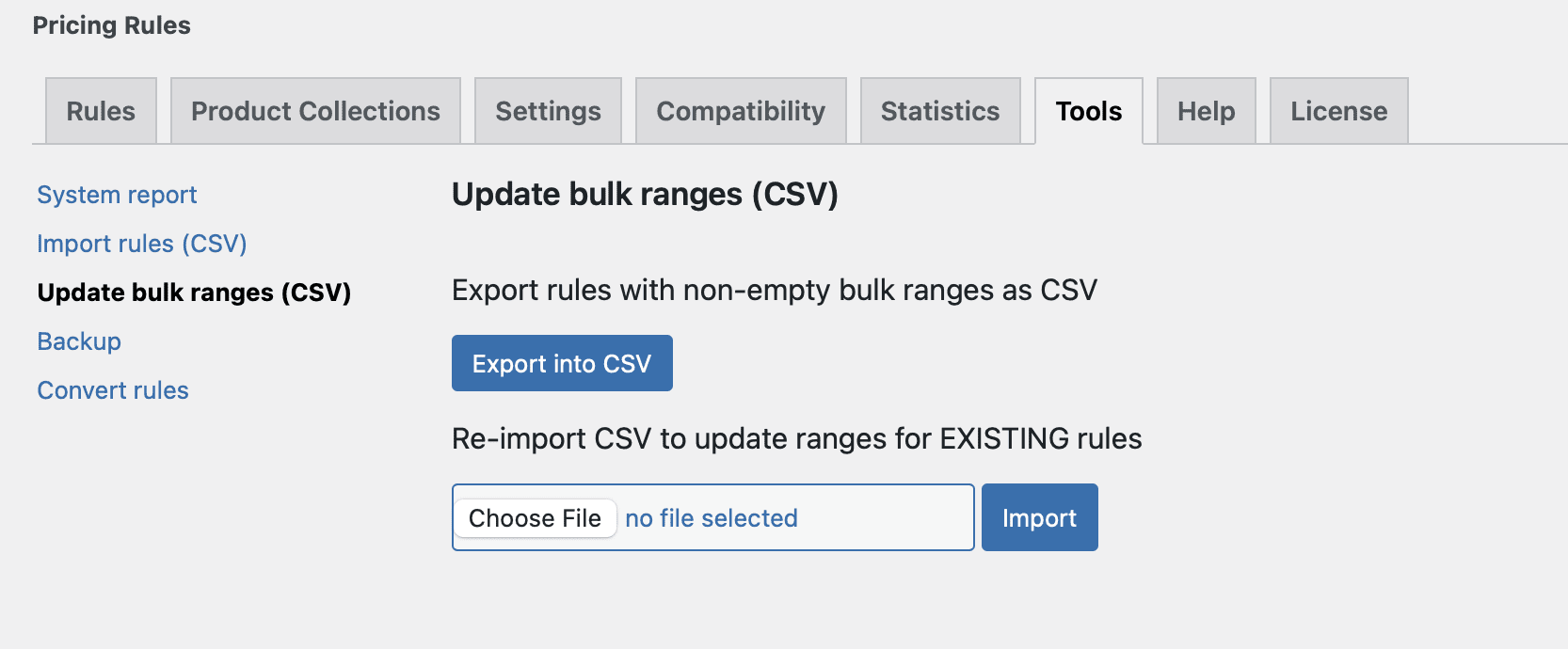Image resolution: width=1568 pixels, height=649 pixels.
Task: Click the 'Re-import CSV to update ranges' text
Action: click(x=796, y=438)
